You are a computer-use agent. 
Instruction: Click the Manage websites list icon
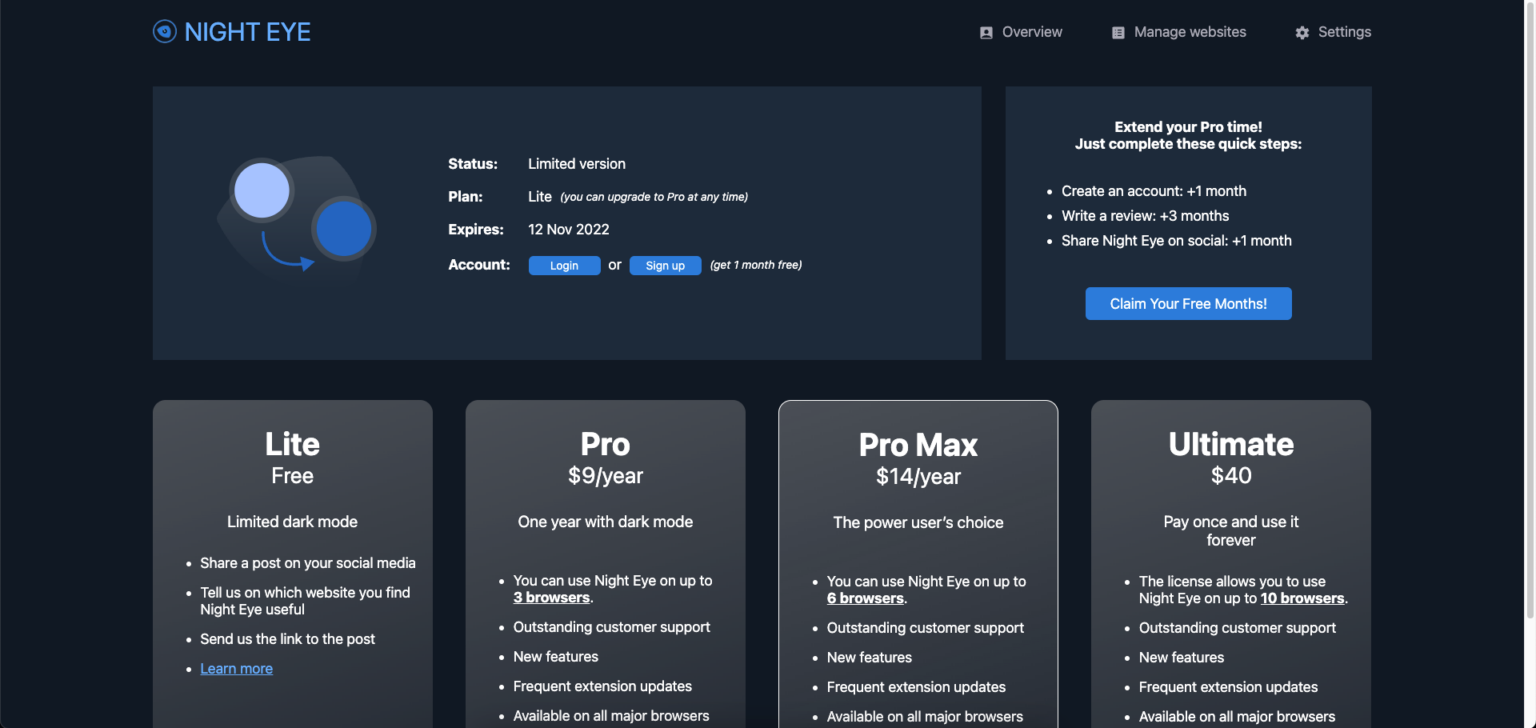1117,31
